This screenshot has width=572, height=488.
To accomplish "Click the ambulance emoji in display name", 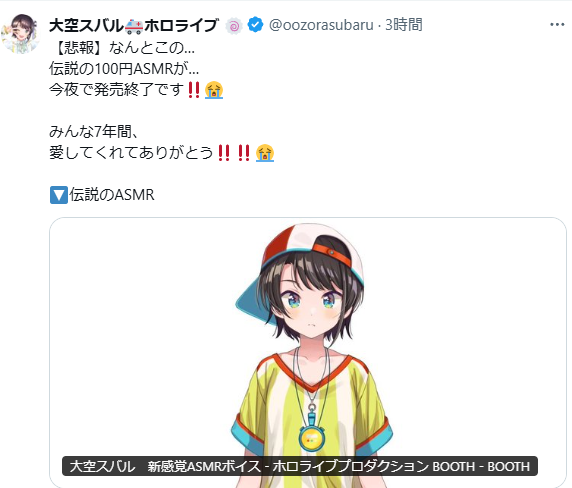I will [134, 26].
